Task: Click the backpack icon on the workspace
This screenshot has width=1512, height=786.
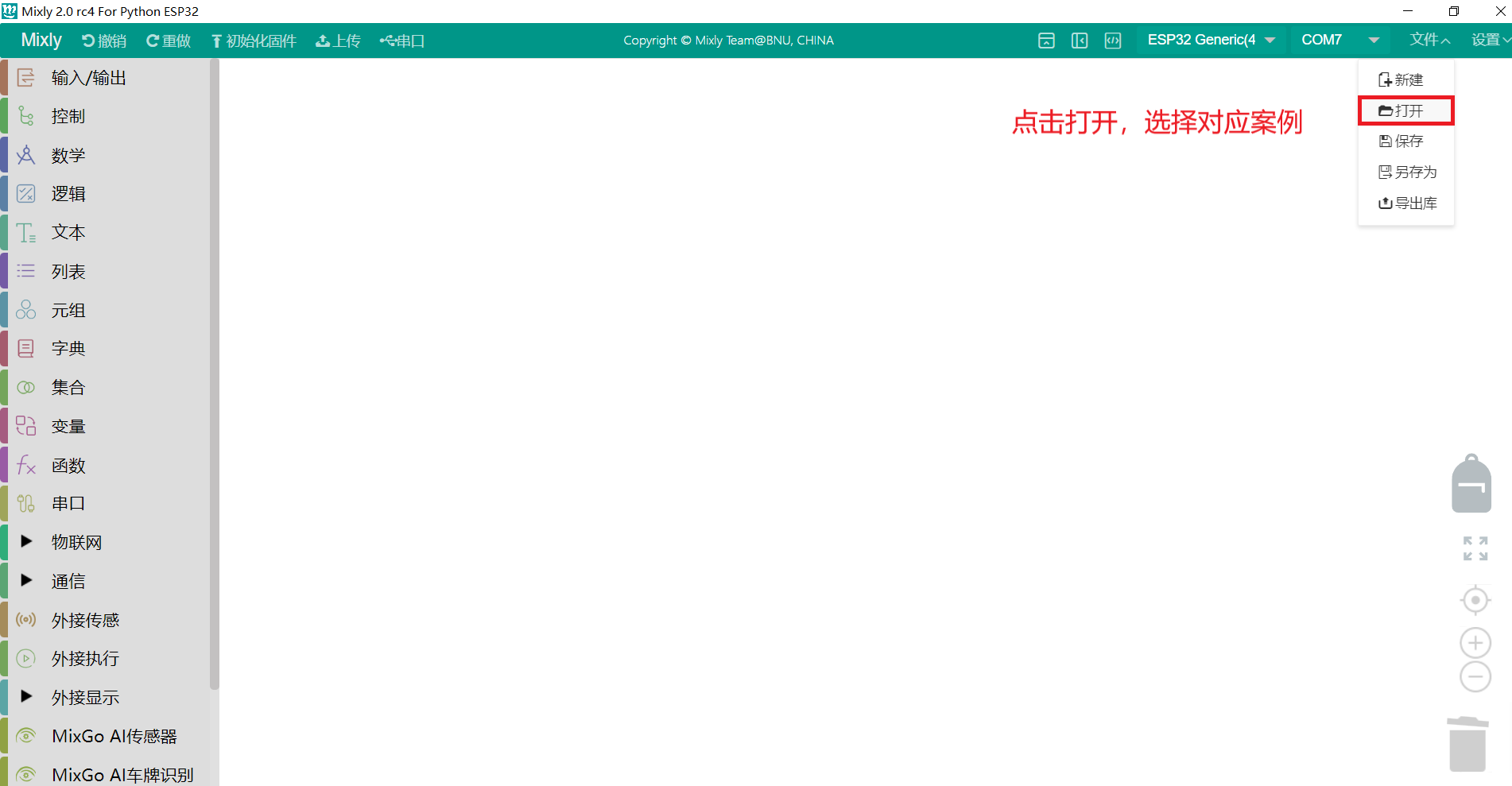Action: (x=1471, y=483)
